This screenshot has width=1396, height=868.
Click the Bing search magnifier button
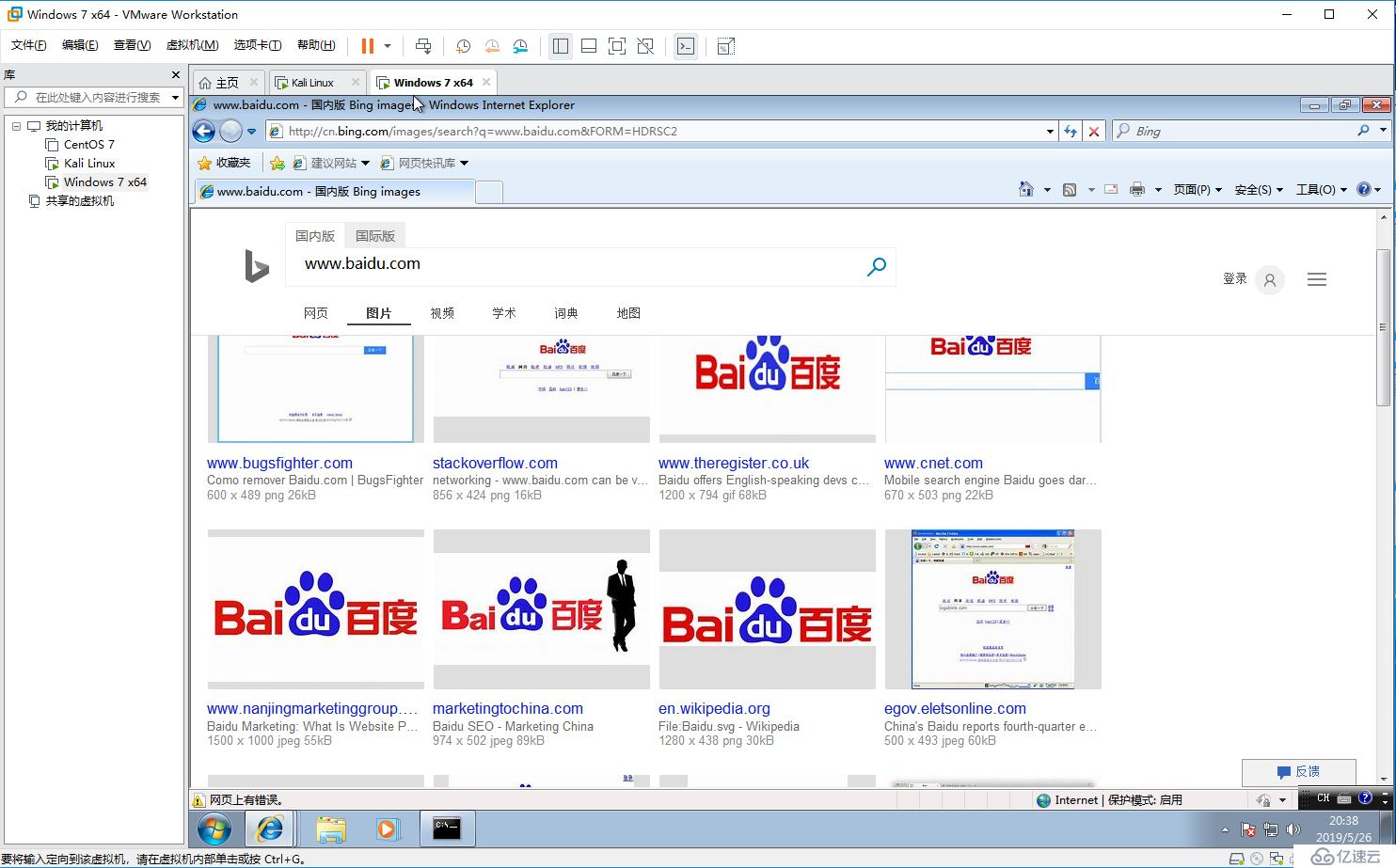pyautogui.click(x=876, y=267)
